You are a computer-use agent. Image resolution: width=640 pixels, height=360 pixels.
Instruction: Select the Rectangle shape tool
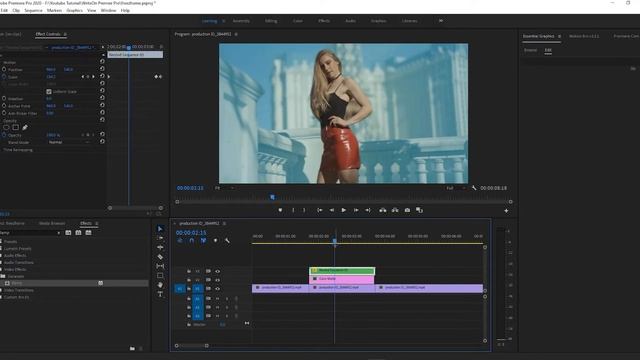[x=160, y=276]
